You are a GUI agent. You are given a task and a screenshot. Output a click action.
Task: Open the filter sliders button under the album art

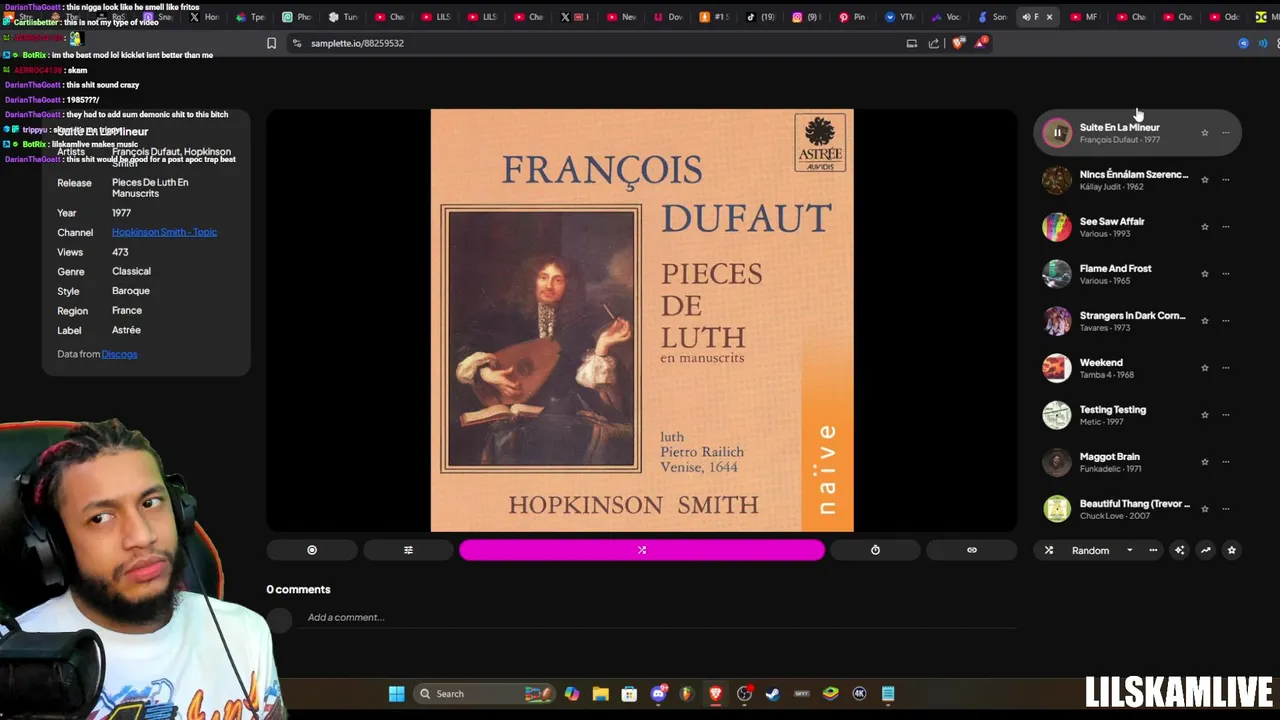(x=408, y=550)
